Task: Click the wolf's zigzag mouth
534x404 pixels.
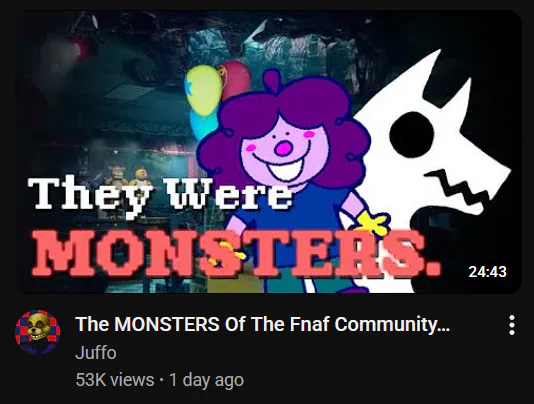Action: 459,187
